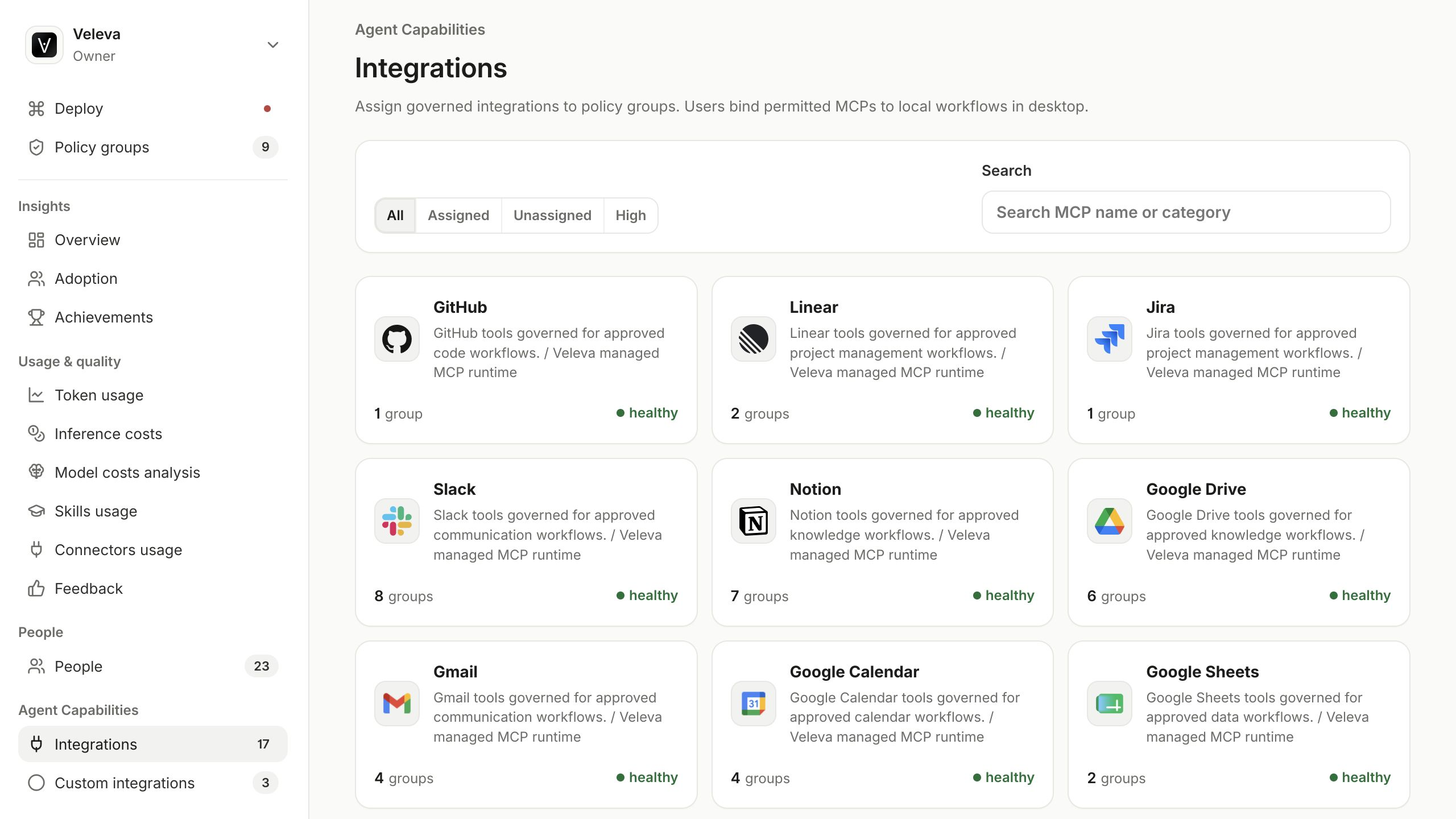Click the Overview grid icon

[x=36, y=240]
